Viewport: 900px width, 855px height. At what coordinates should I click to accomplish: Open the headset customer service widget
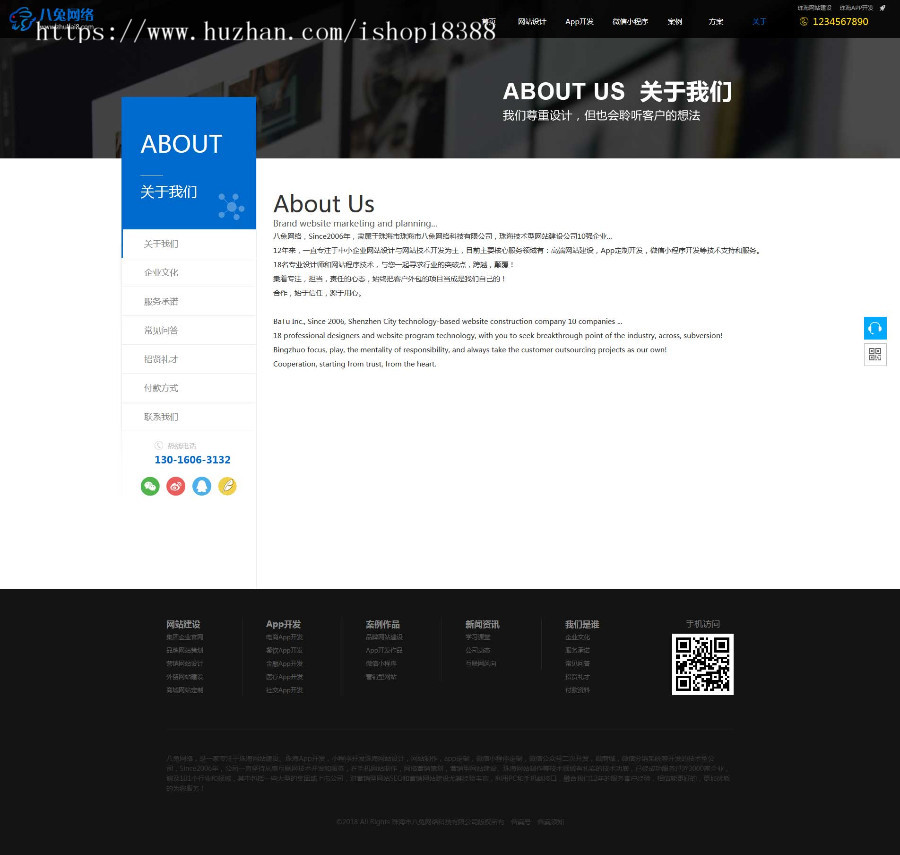click(875, 328)
